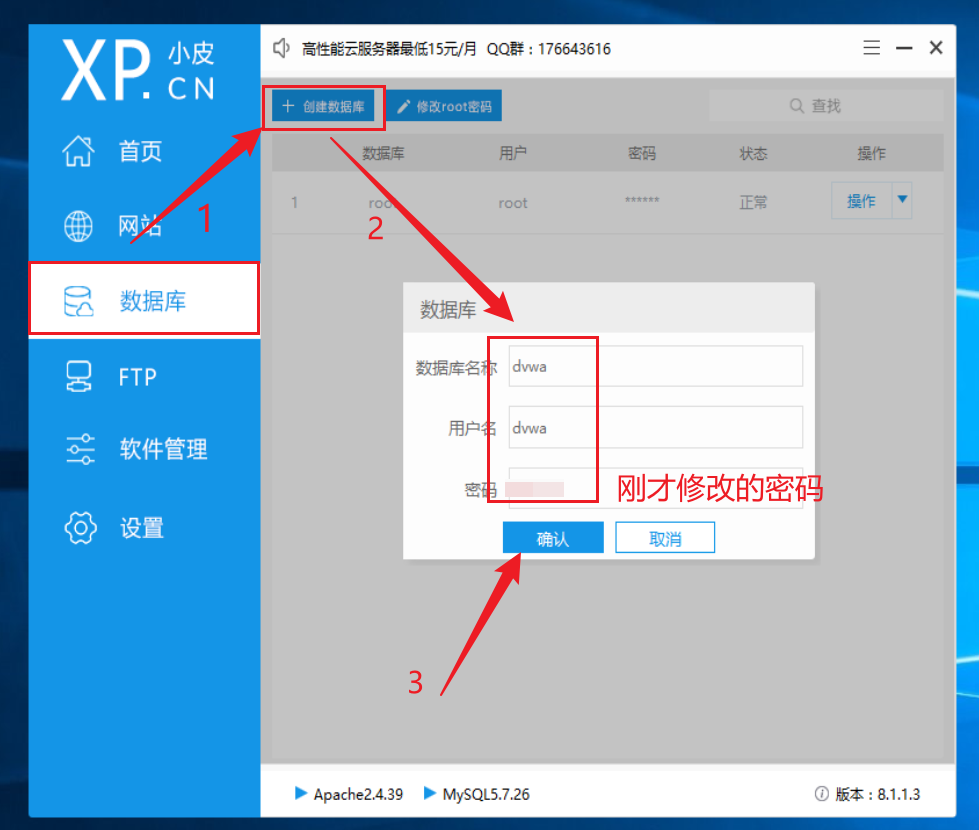Click the MySQL5.7.26 status label
This screenshot has width=979, height=830.
pyautogui.click(x=486, y=794)
